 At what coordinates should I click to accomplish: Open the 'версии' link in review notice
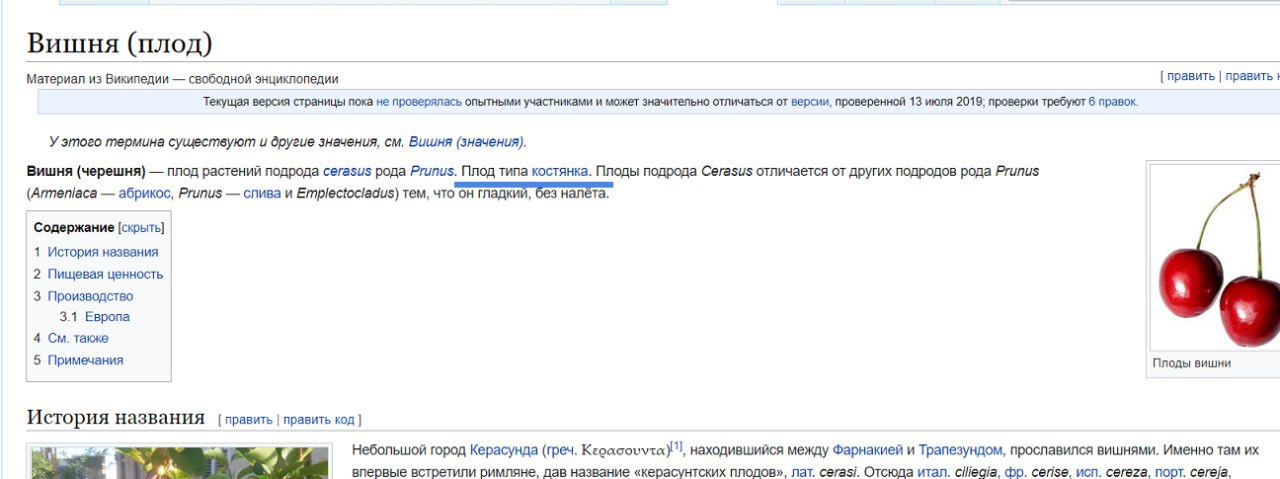[810, 102]
